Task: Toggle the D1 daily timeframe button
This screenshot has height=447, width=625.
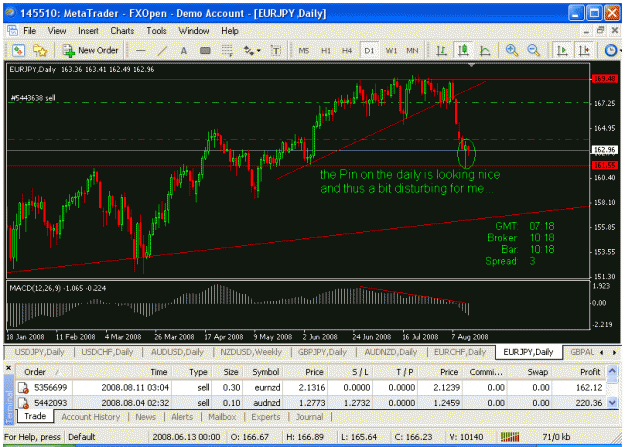Action: coord(369,51)
